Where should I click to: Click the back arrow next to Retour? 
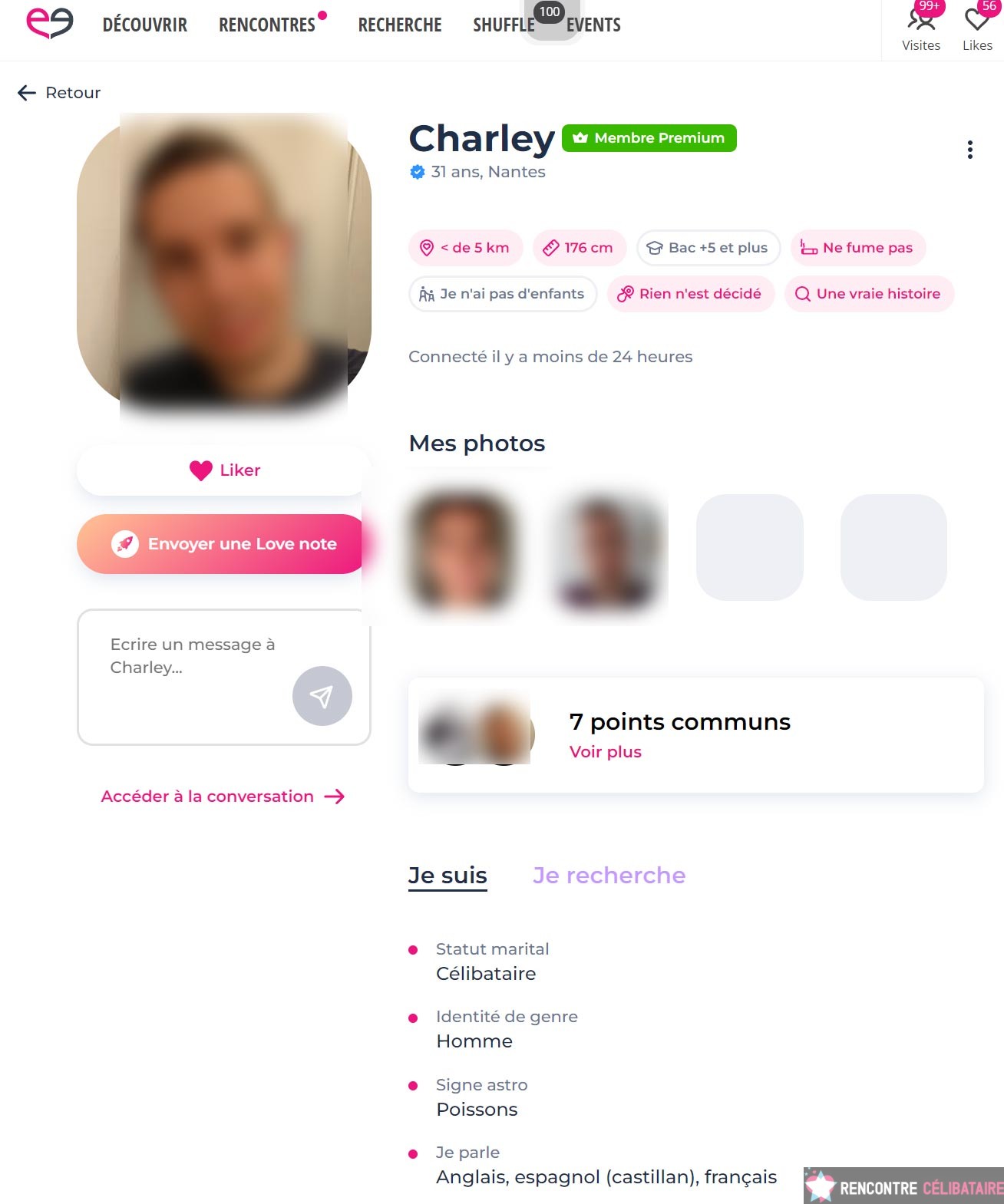27,93
